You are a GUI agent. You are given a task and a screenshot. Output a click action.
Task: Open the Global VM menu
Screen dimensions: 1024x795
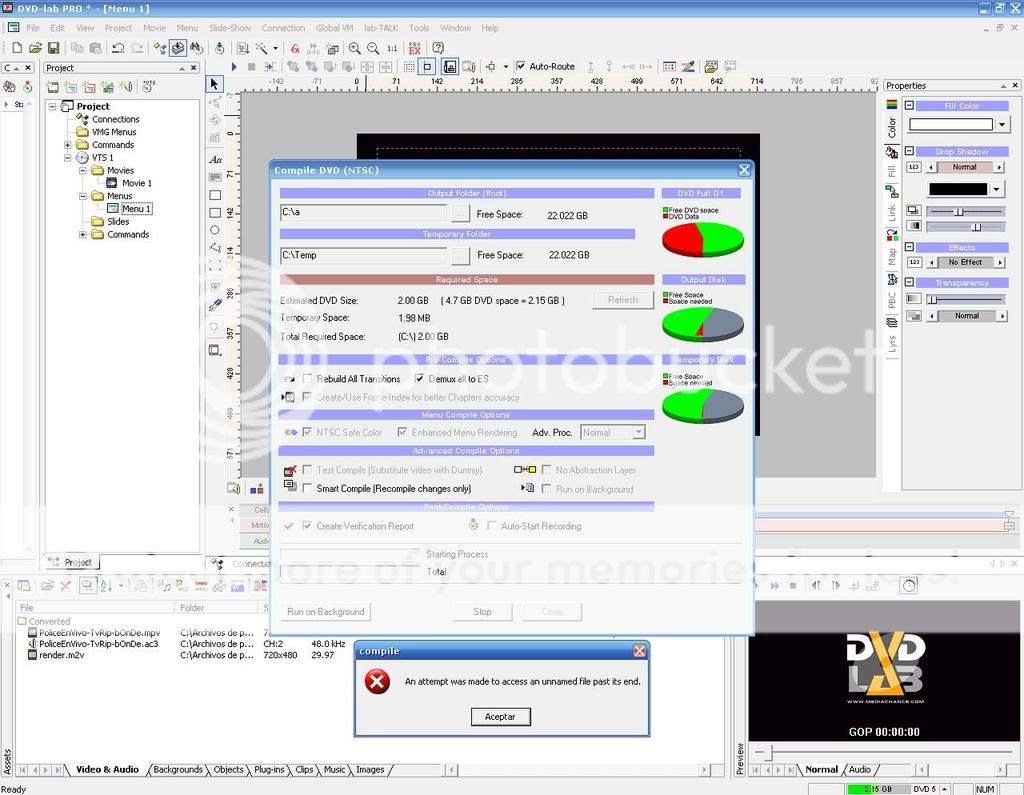[x=334, y=28]
